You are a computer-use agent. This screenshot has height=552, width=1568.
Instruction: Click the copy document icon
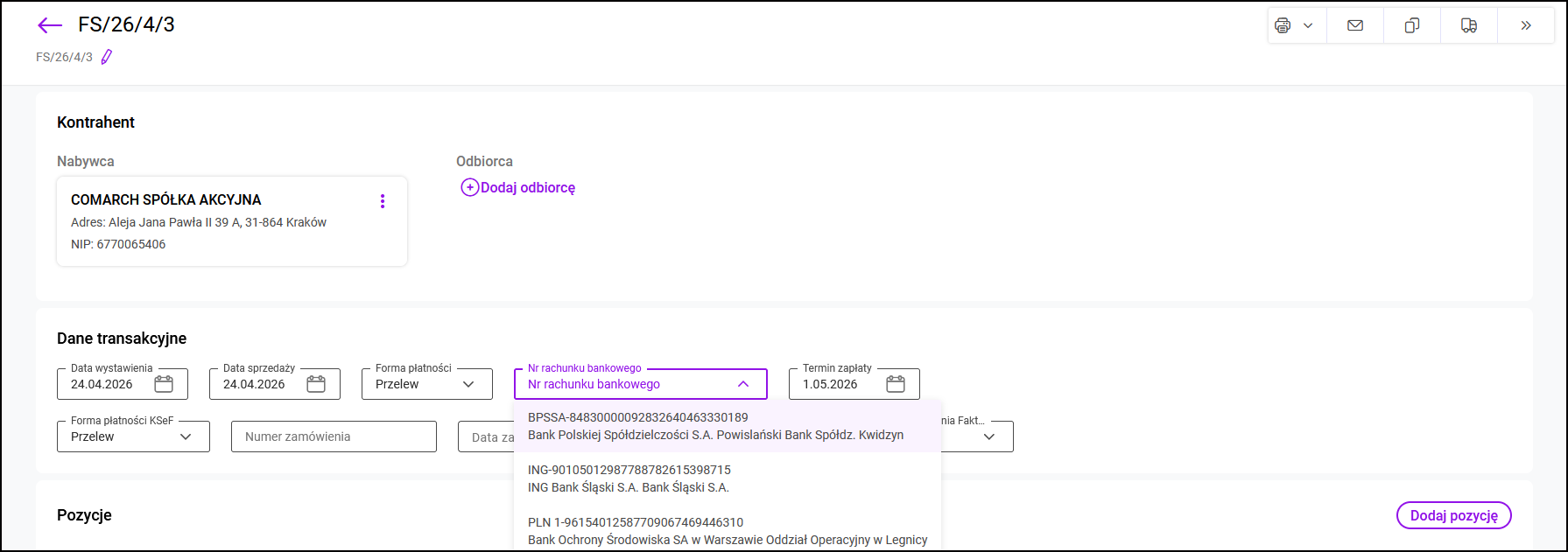[x=1412, y=25]
